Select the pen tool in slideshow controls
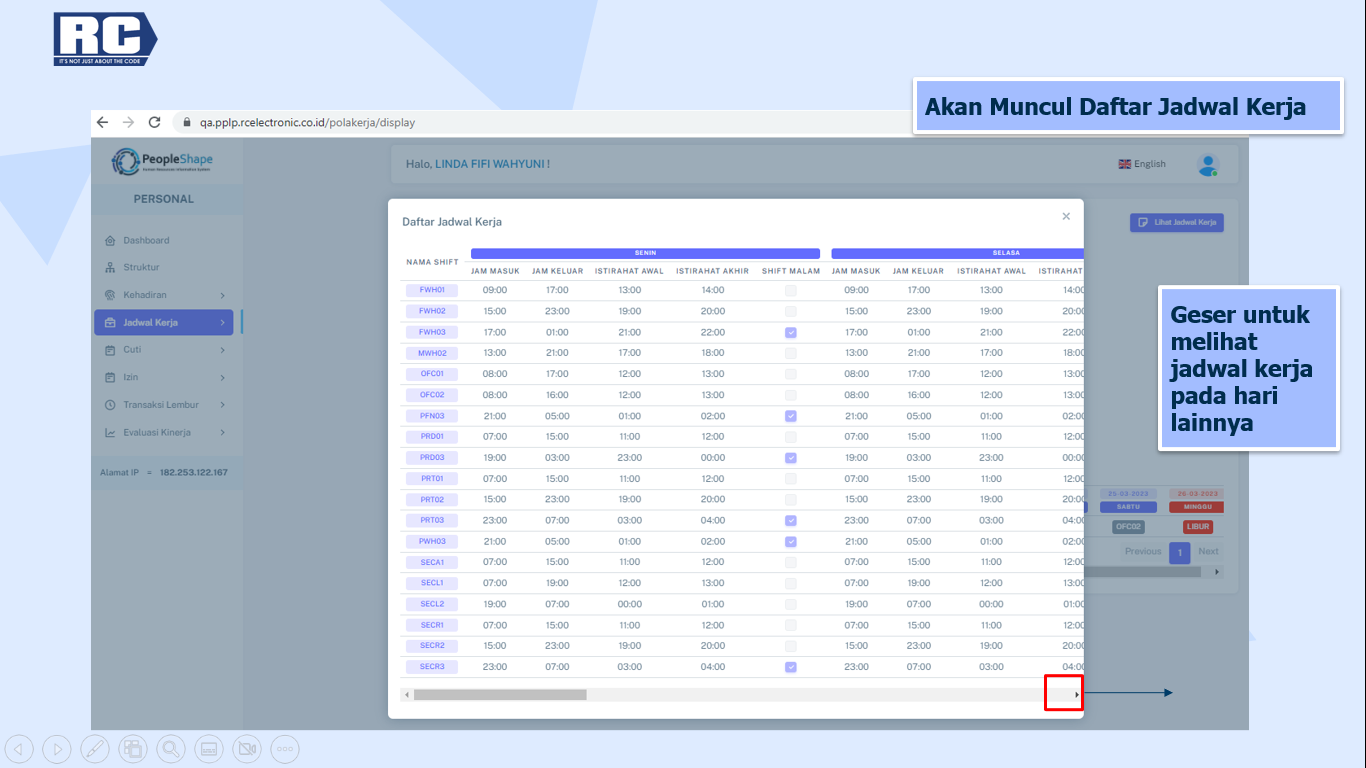Screen dimensions: 1366x768 [94, 748]
